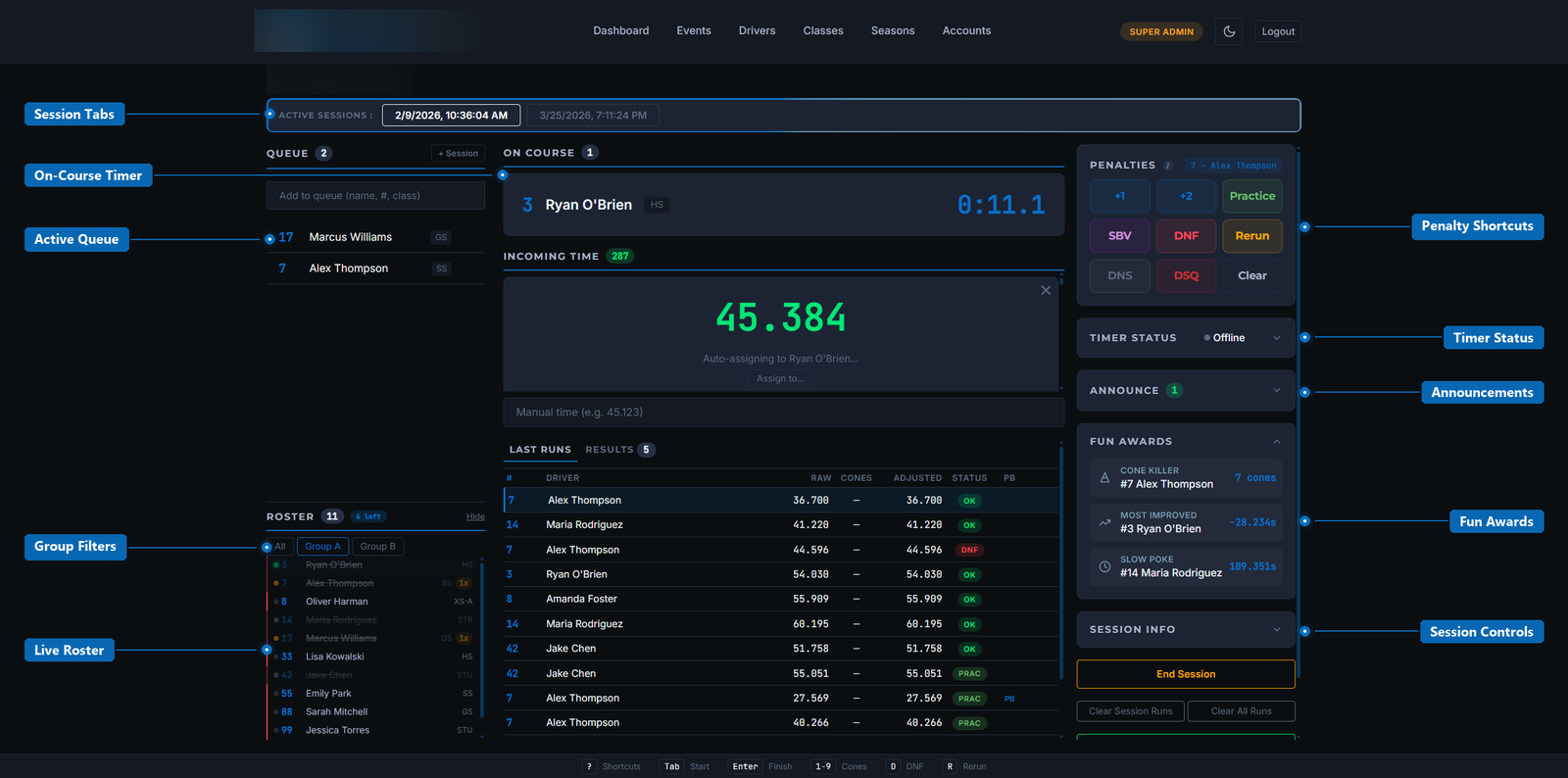Open the Dashboard page
This screenshot has height=778, width=1568.
pos(621,31)
